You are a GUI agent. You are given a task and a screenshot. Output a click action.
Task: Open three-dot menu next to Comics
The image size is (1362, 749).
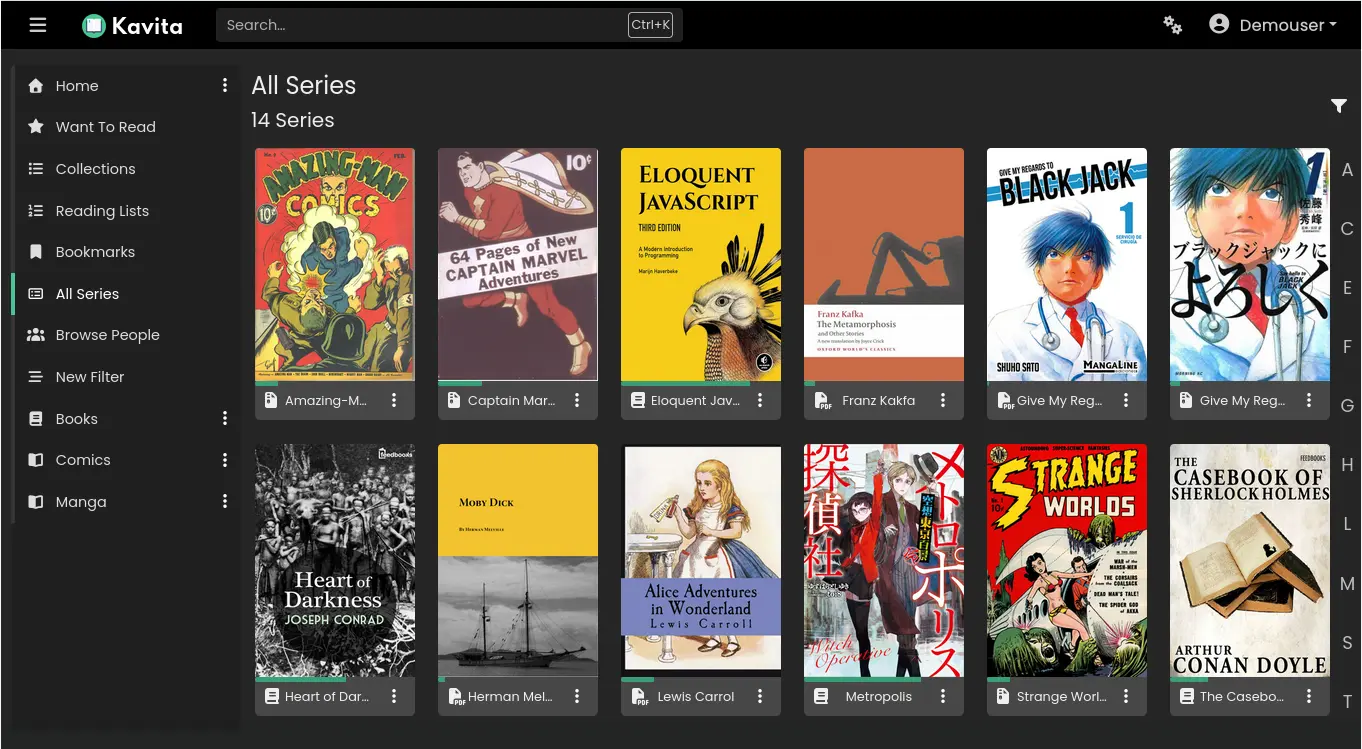pos(225,460)
